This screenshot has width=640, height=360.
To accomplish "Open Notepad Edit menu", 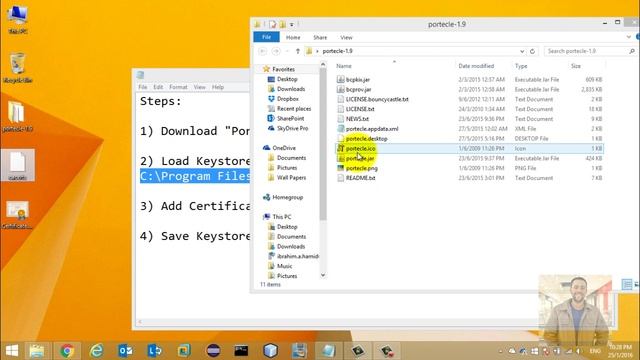I will click(x=158, y=87).
